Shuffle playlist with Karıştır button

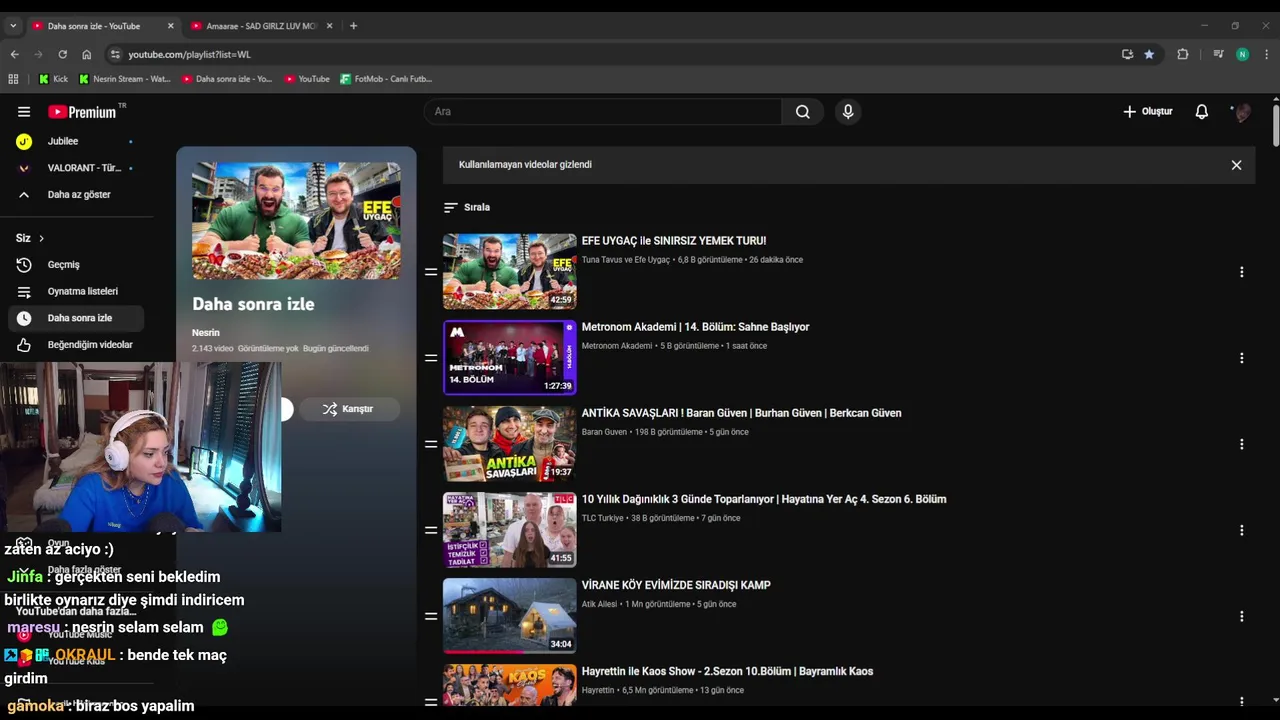[x=349, y=409]
